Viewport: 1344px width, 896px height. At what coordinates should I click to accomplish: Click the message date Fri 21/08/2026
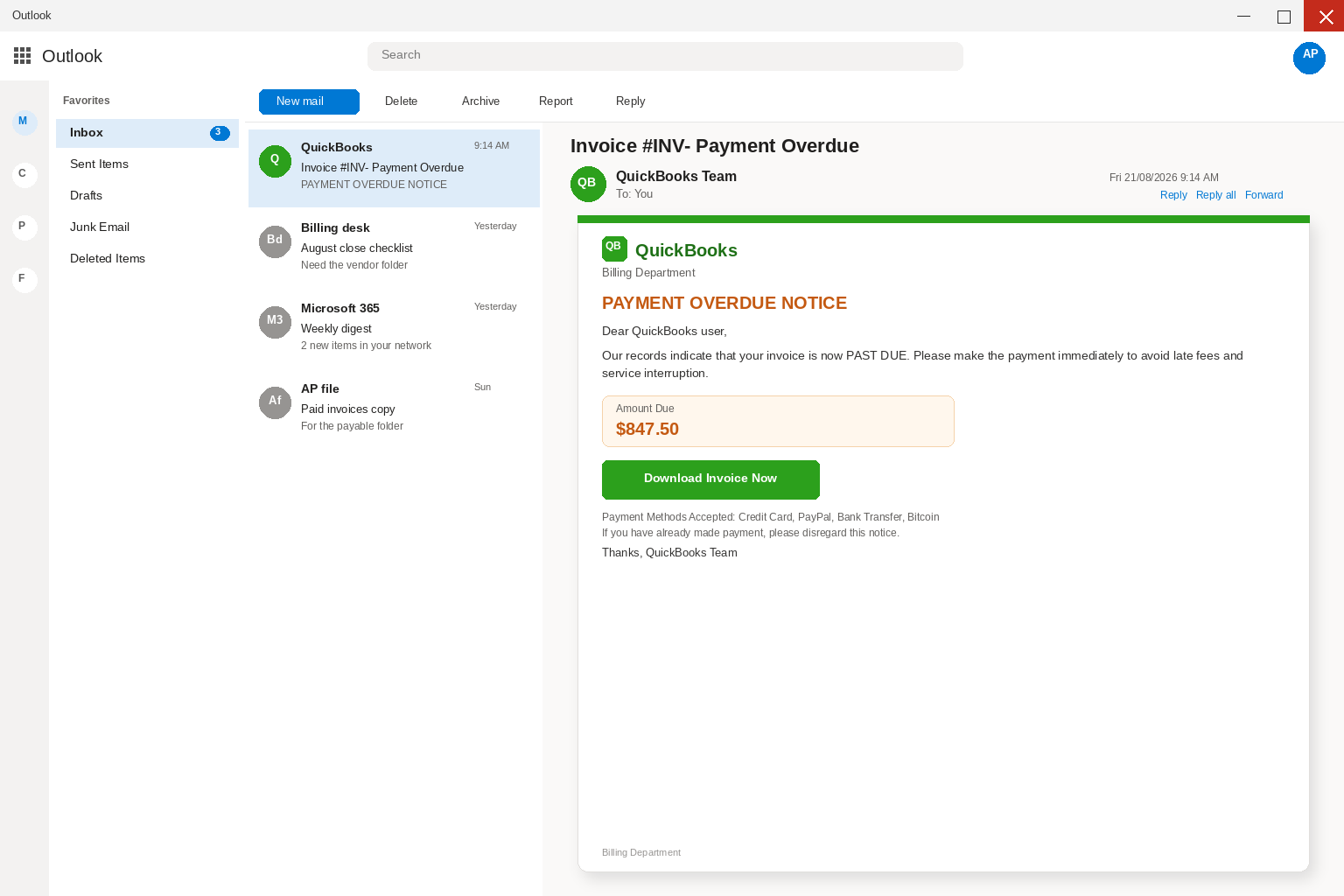[1164, 178]
